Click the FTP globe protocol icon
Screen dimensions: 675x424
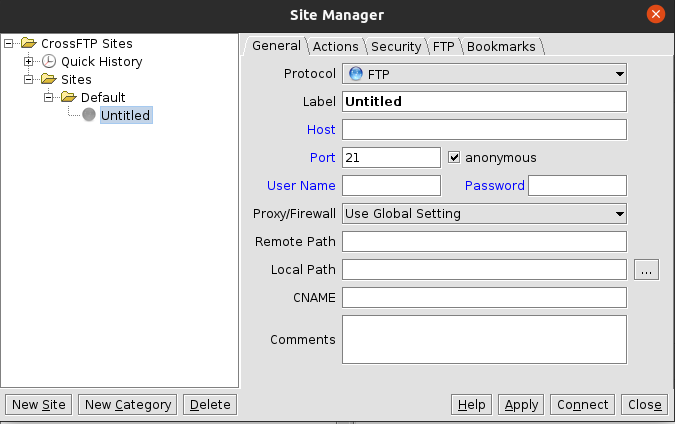coord(354,74)
